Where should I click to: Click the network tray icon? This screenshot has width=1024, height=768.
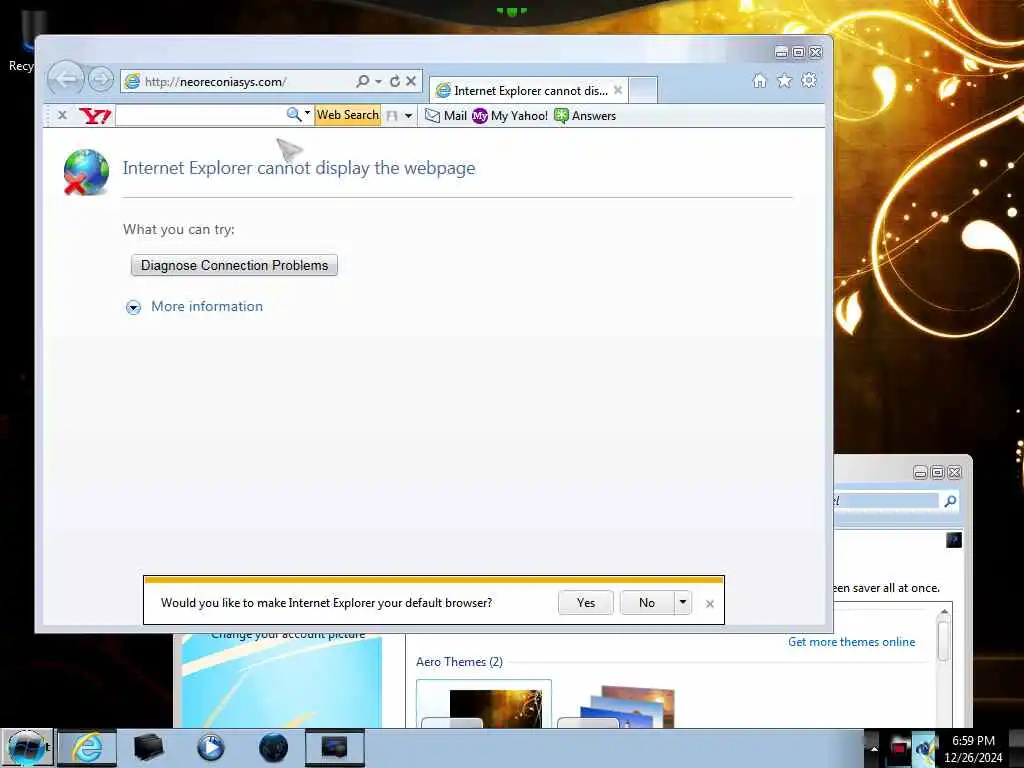(924, 749)
